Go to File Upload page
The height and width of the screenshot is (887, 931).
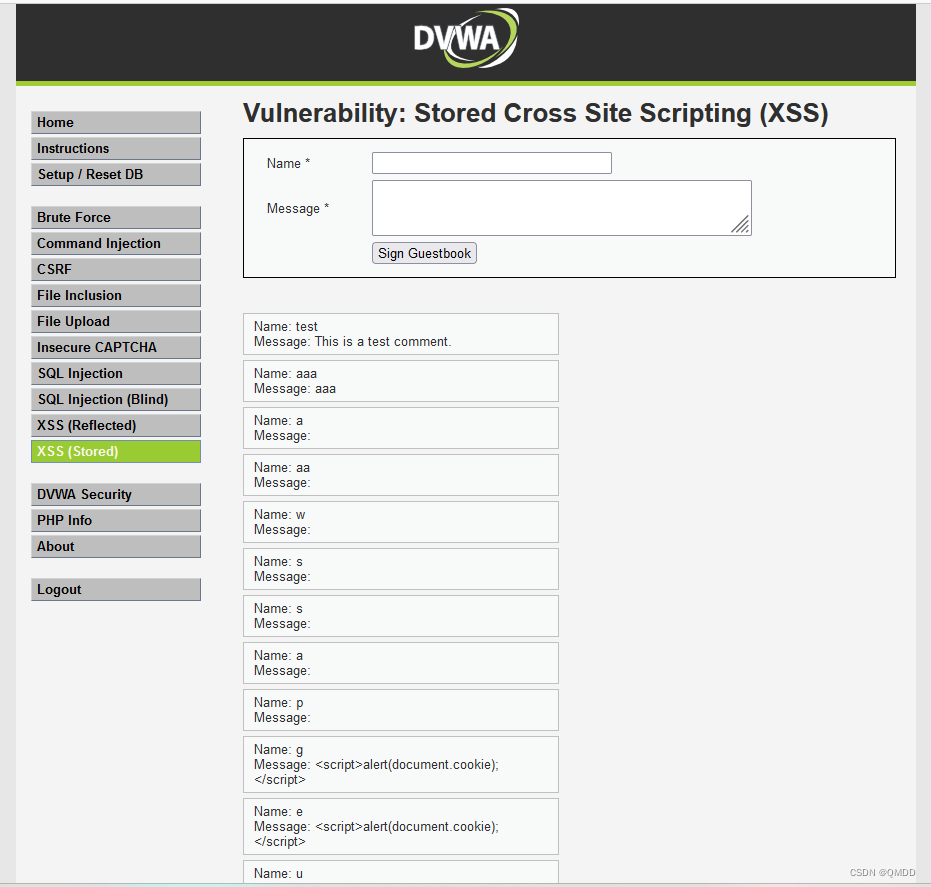tap(115, 321)
